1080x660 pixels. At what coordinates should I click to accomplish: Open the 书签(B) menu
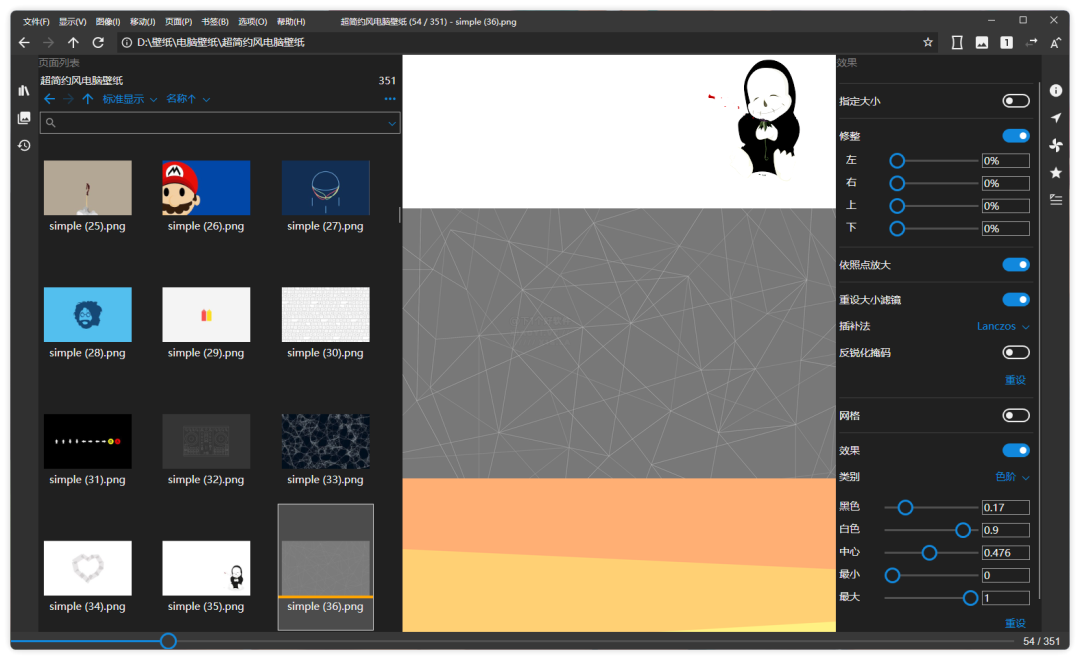(x=214, y=21)
